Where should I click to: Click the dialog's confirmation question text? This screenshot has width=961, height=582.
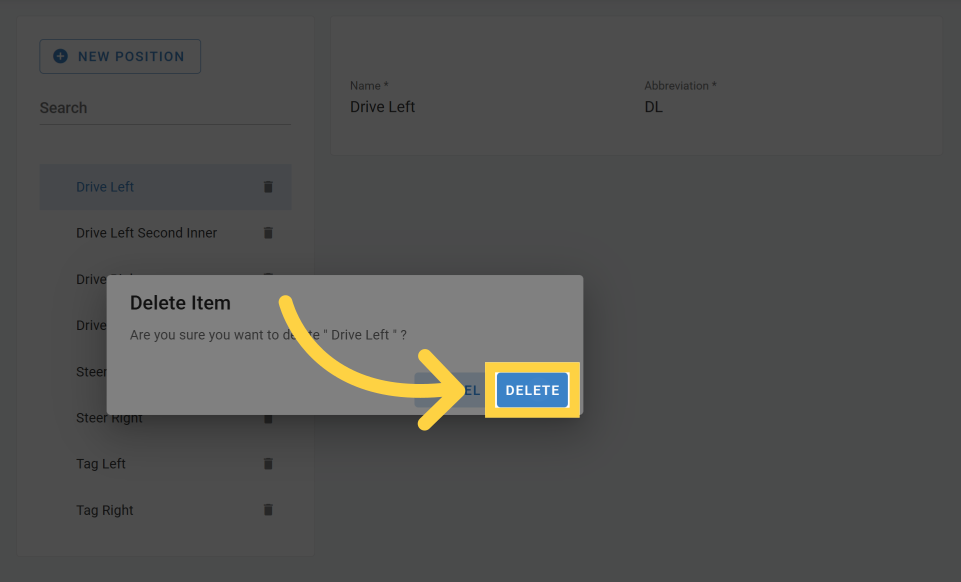pyautogui.click(x=268, y=335)
